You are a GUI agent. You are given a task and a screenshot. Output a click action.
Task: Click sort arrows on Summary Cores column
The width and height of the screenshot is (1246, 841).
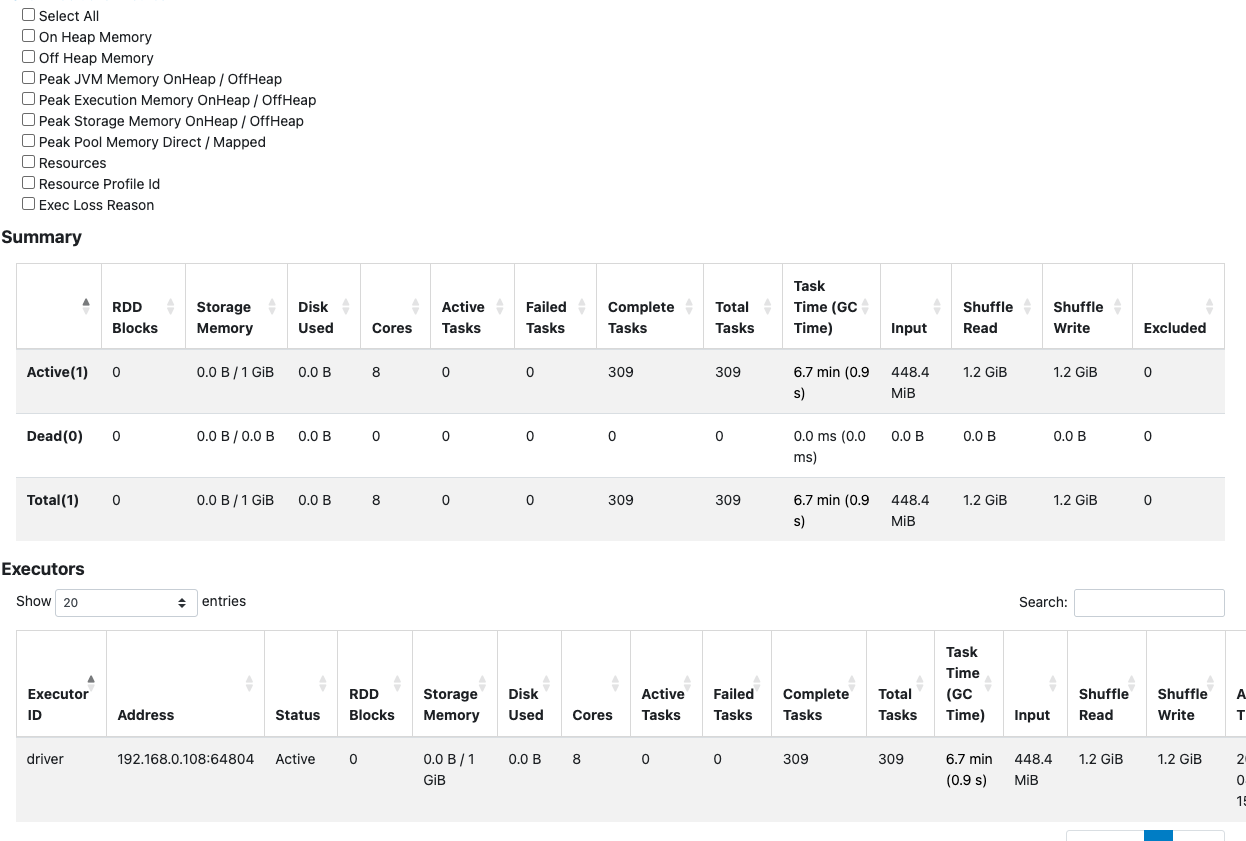point(415,307)
